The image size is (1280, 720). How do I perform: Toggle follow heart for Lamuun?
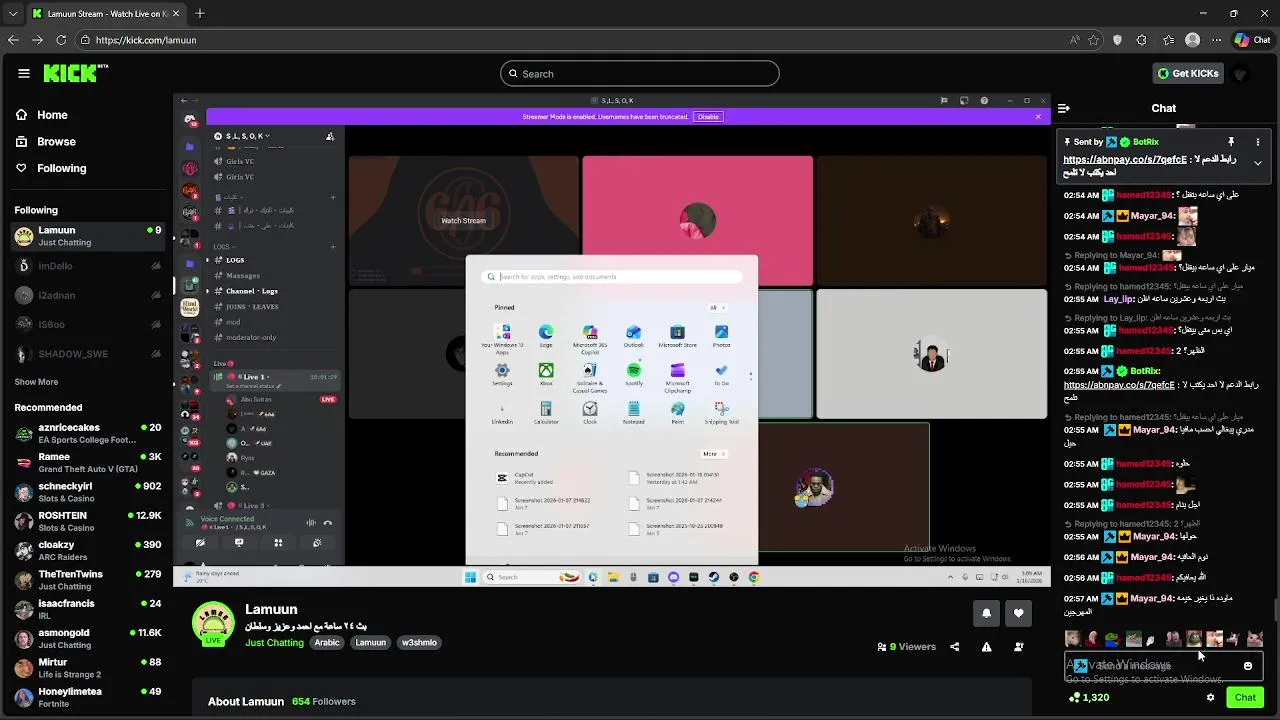[1018, 613]
